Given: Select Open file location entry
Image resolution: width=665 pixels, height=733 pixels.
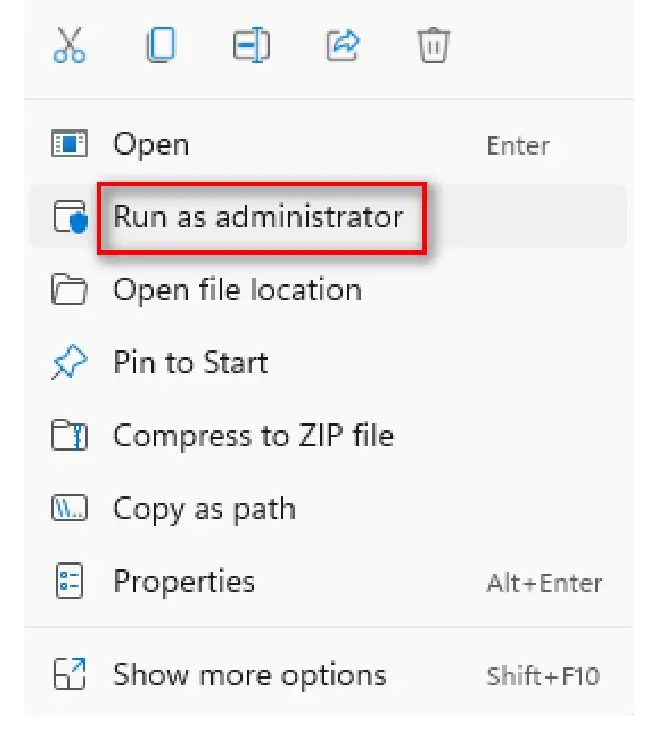Looking at the screenshot, I should (237, 290).
